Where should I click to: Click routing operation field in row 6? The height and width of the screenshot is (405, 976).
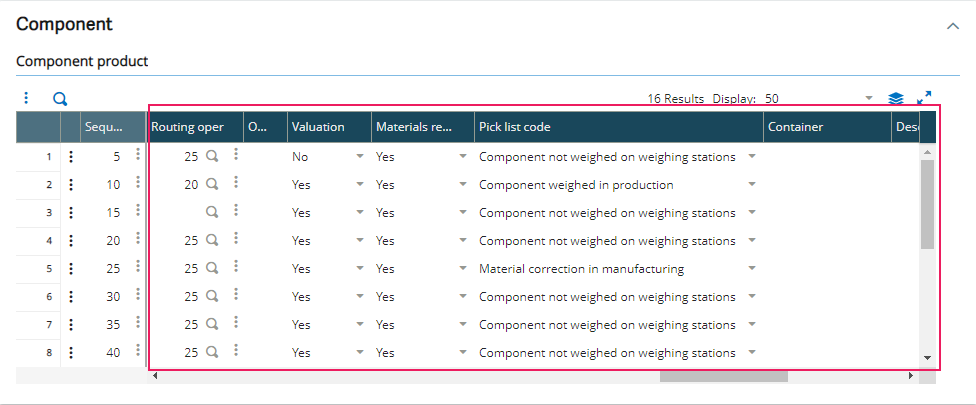pos(178,297)
